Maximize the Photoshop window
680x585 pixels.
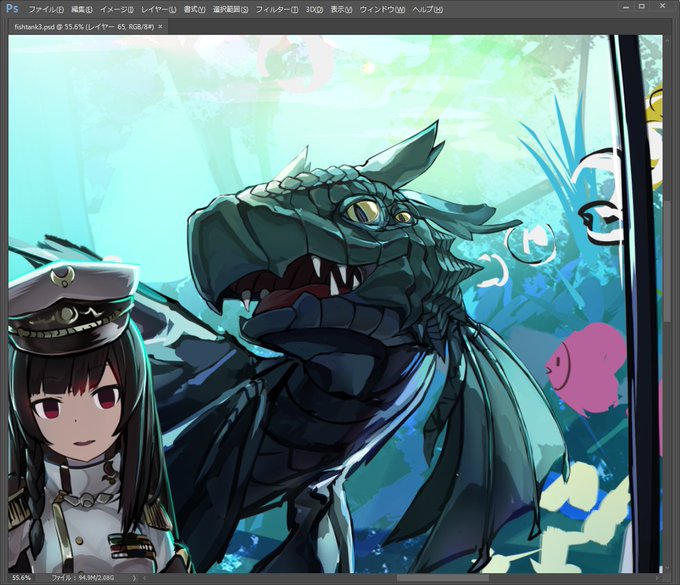(x=642, y=7)
